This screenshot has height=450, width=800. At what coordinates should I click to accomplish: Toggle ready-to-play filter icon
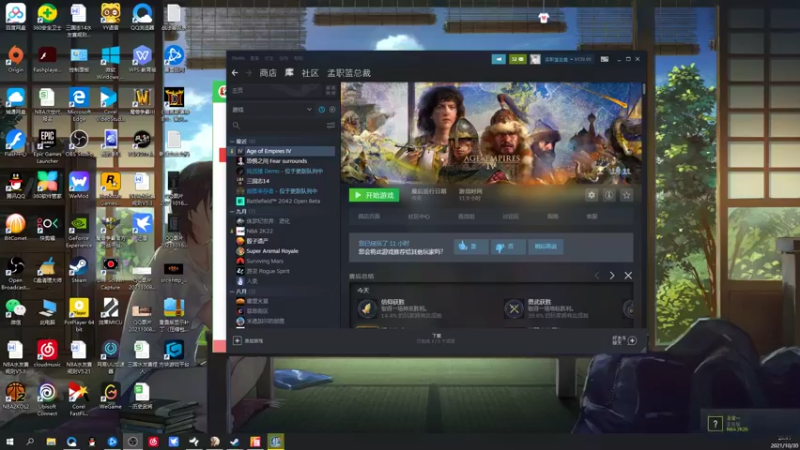332,110
